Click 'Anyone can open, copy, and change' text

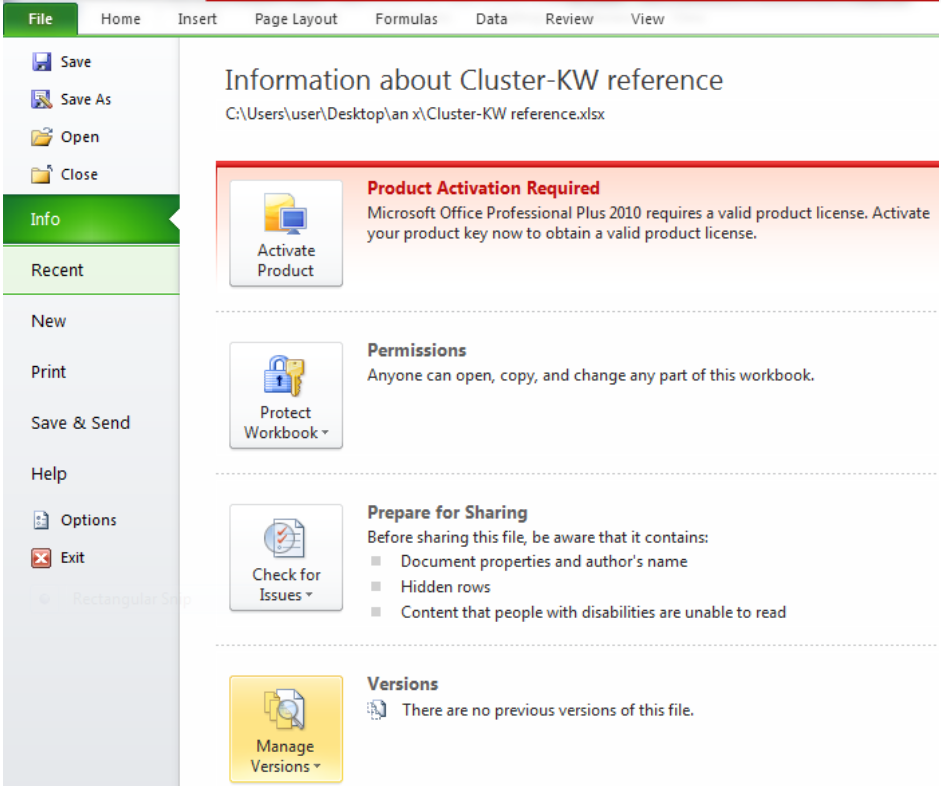tap(591, 376)
